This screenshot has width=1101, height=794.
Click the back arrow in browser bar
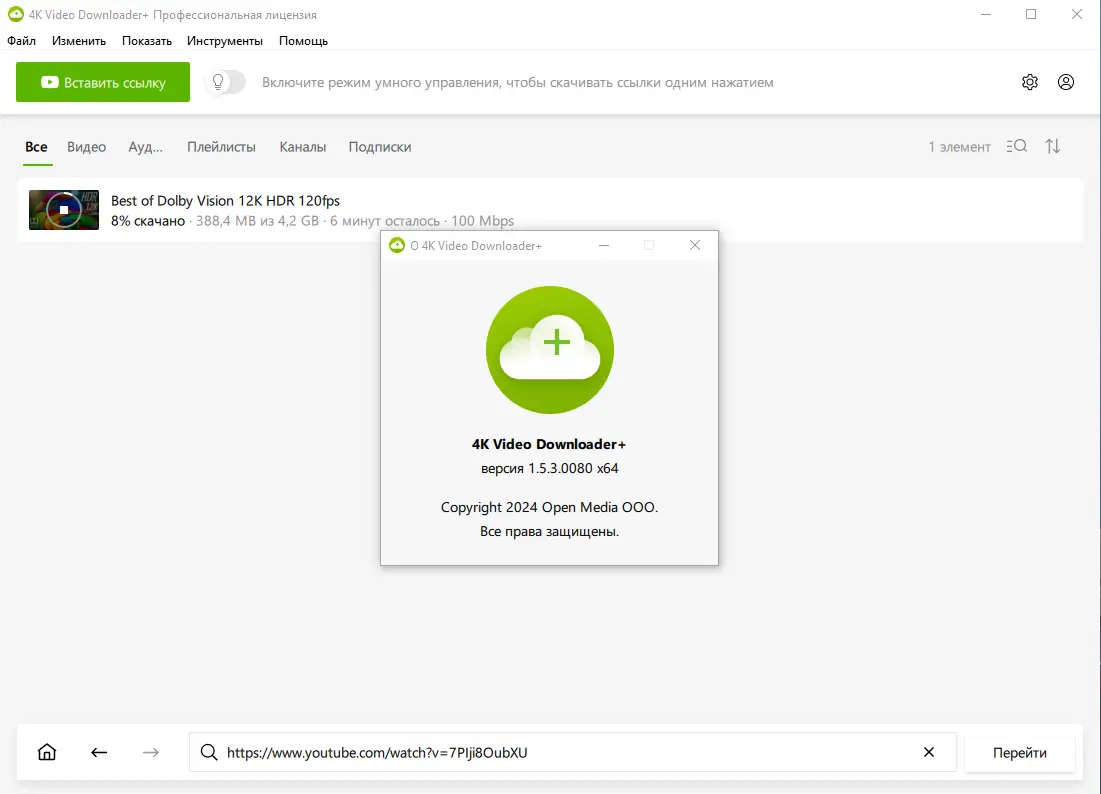point(99,753)
